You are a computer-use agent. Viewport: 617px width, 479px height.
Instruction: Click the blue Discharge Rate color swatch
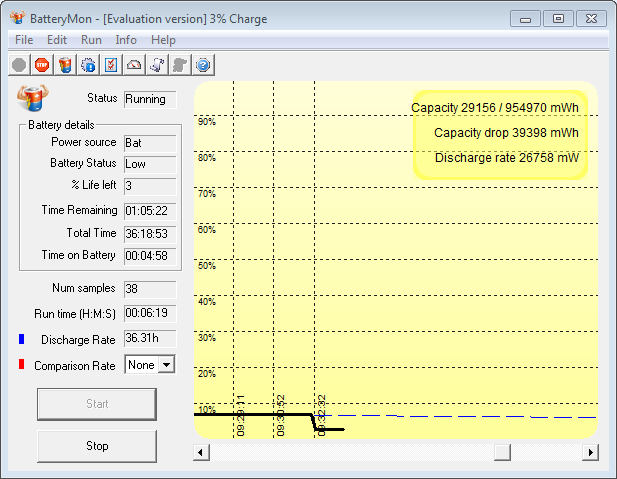click(22, 339)
